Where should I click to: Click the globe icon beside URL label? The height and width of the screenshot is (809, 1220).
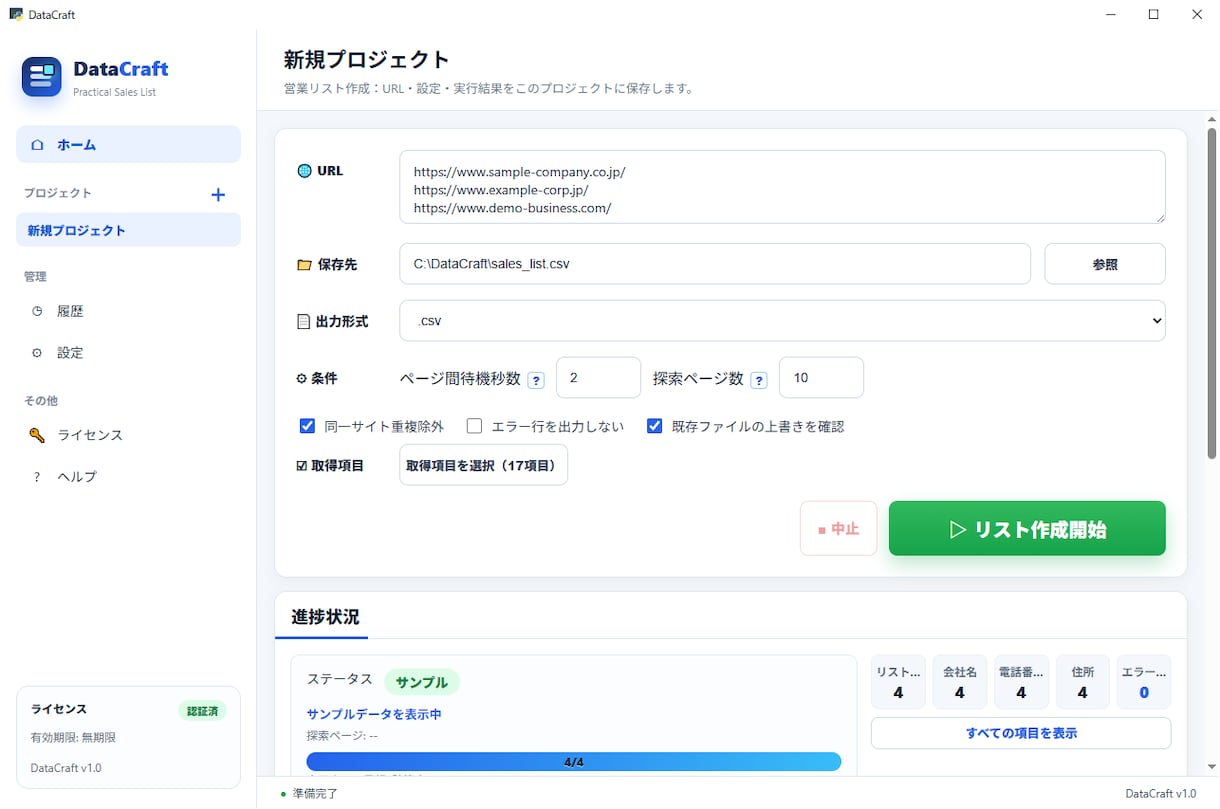point(304,171)
